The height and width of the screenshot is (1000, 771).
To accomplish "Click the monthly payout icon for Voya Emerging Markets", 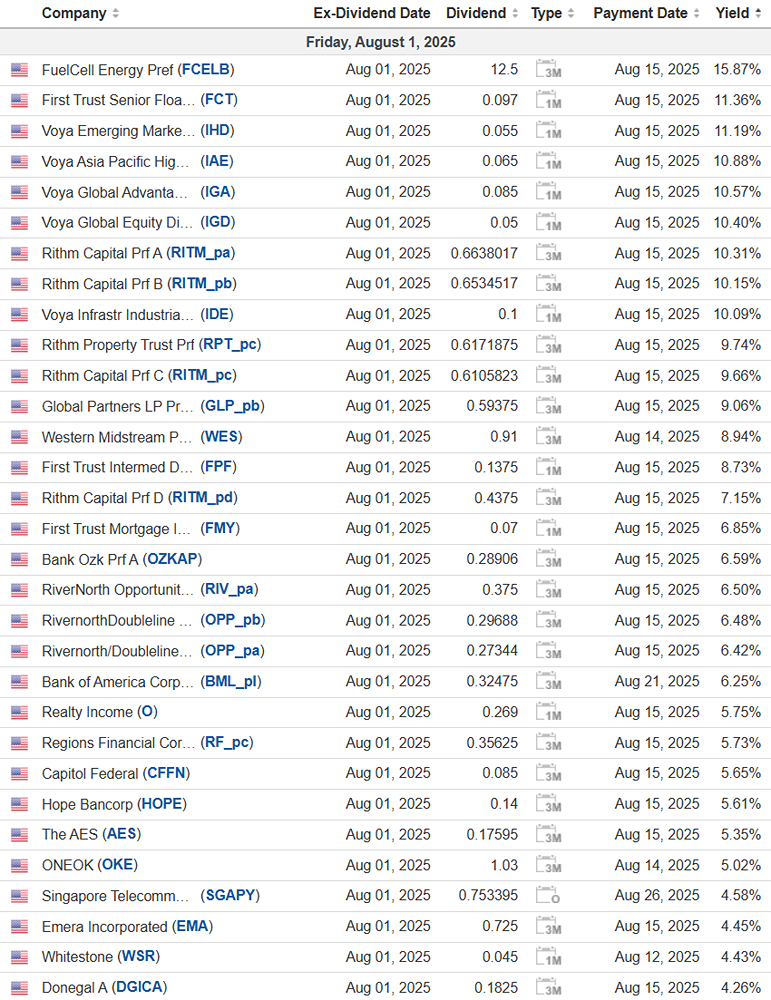I will (547, 131).
